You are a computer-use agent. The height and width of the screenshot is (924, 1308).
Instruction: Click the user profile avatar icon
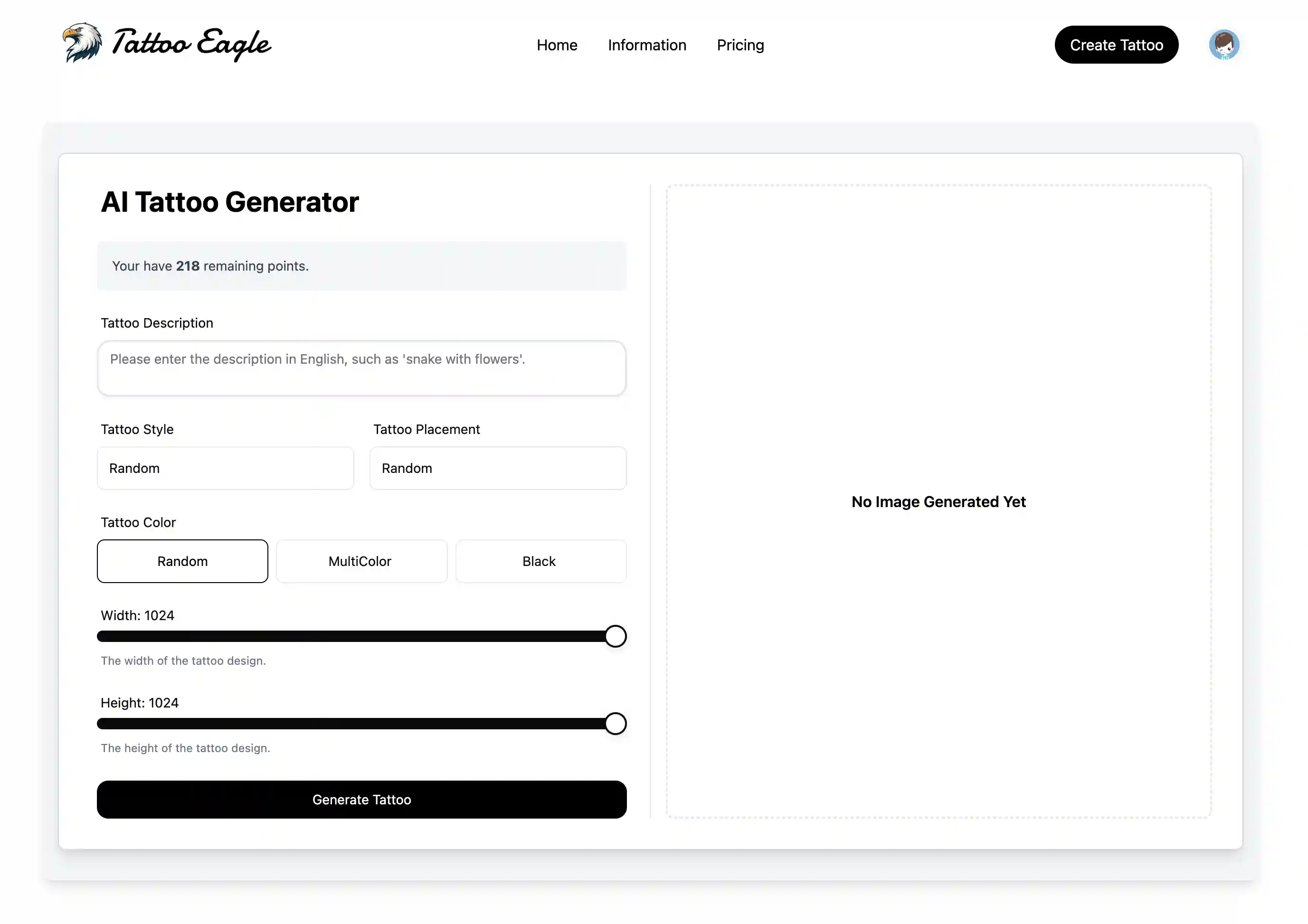click(1224, 44)
